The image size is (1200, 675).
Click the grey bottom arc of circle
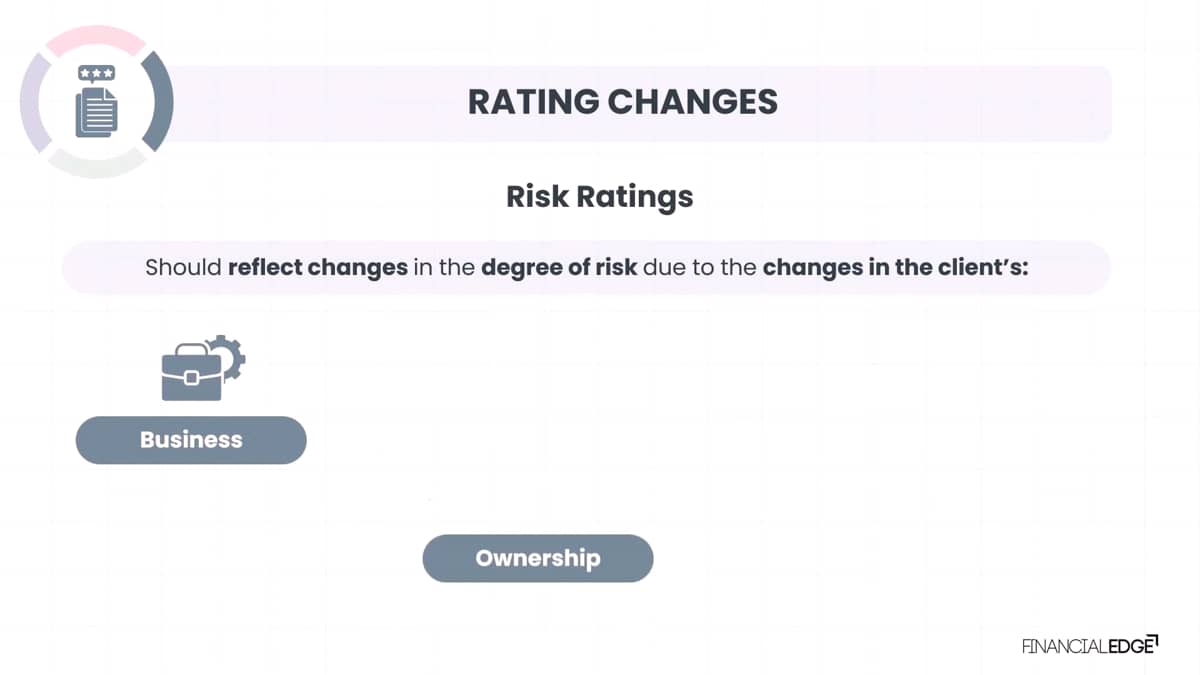tap(97, 165)
